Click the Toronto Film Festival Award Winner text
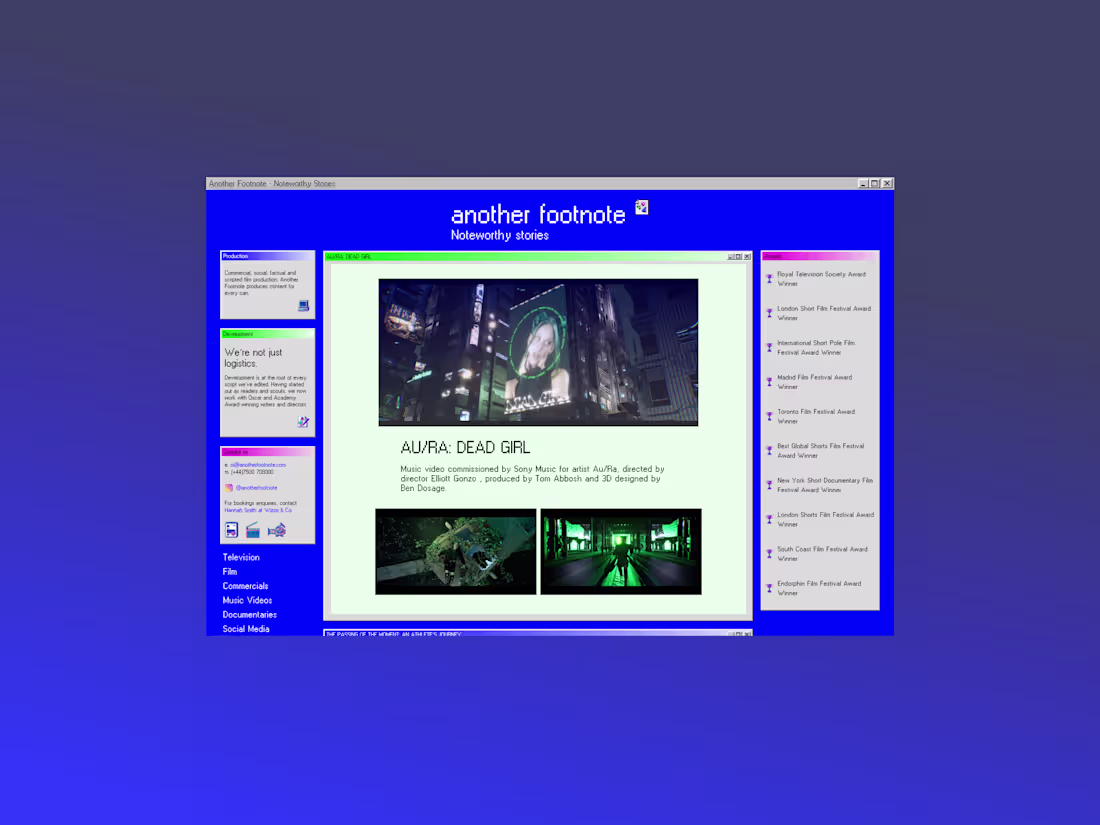The width and height of the screenshot is (1100, 825). click(x=815, y=416)
